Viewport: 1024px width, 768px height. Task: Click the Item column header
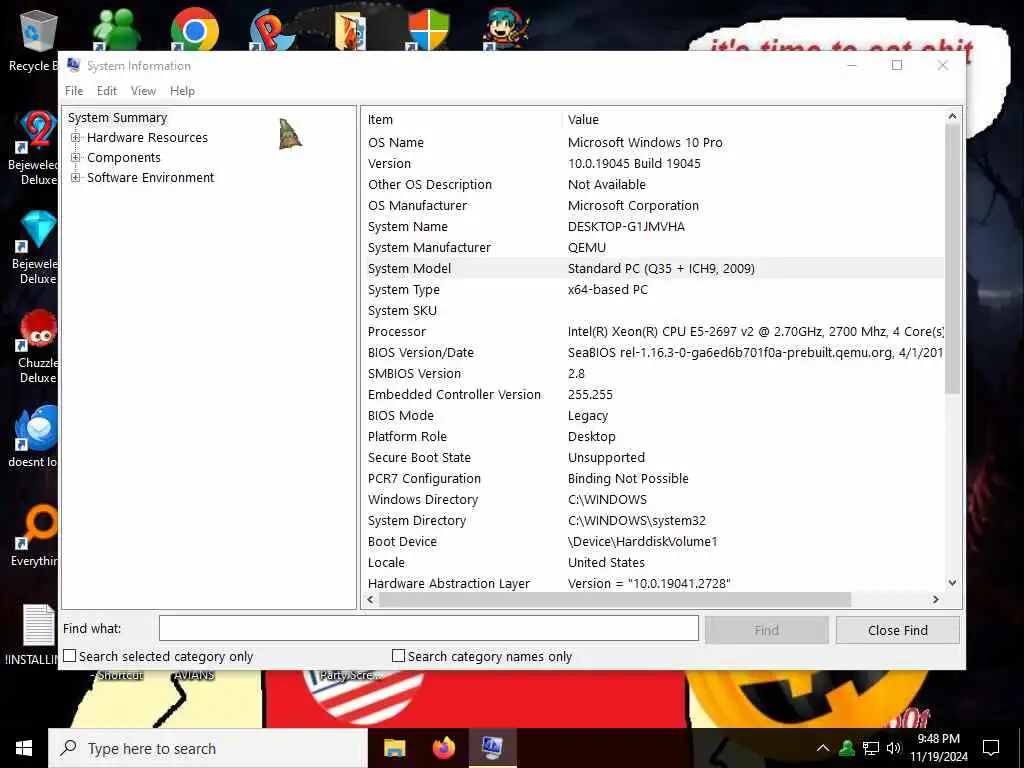[462, 120]
